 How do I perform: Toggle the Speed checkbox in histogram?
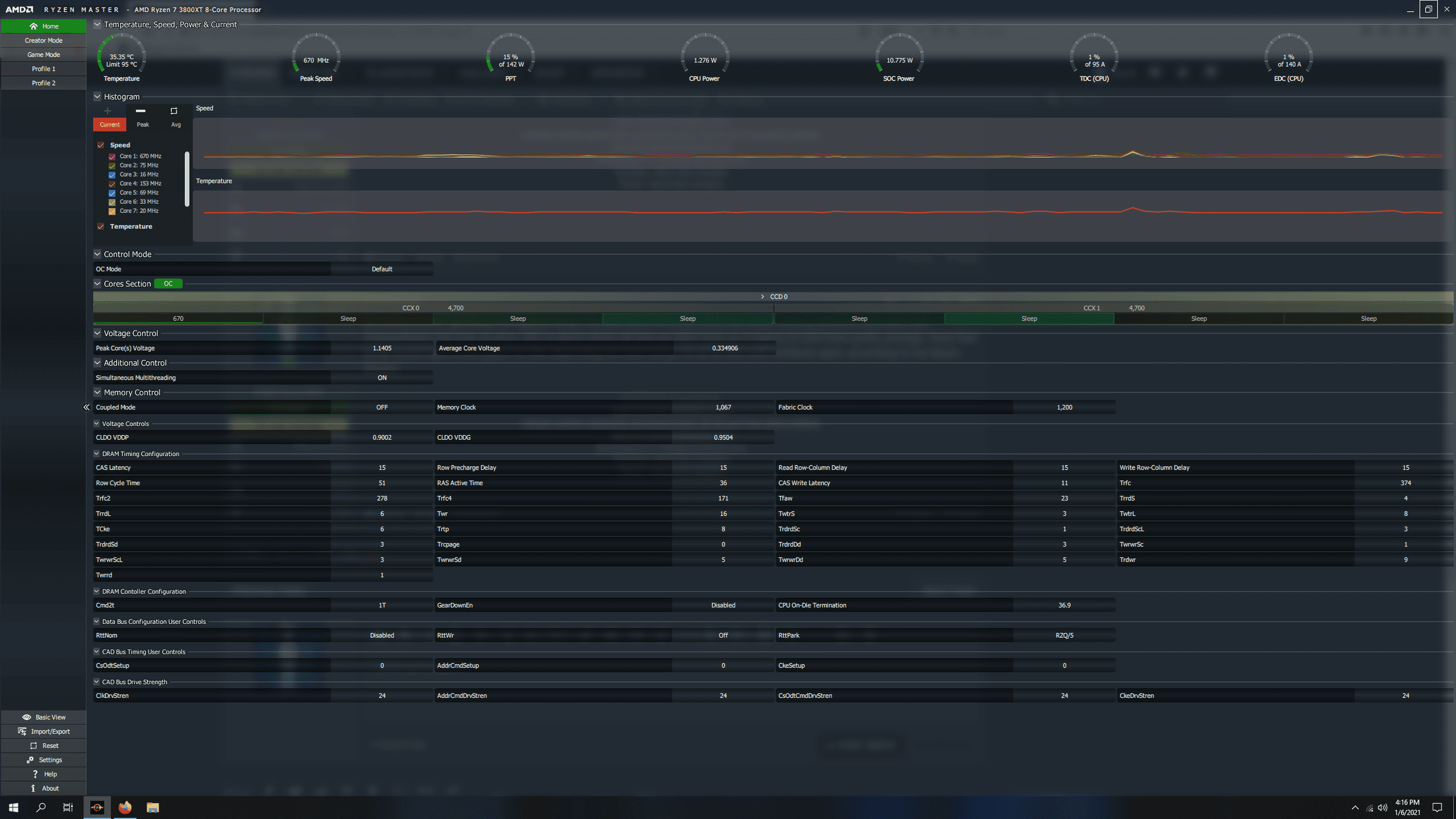[101, 145]
